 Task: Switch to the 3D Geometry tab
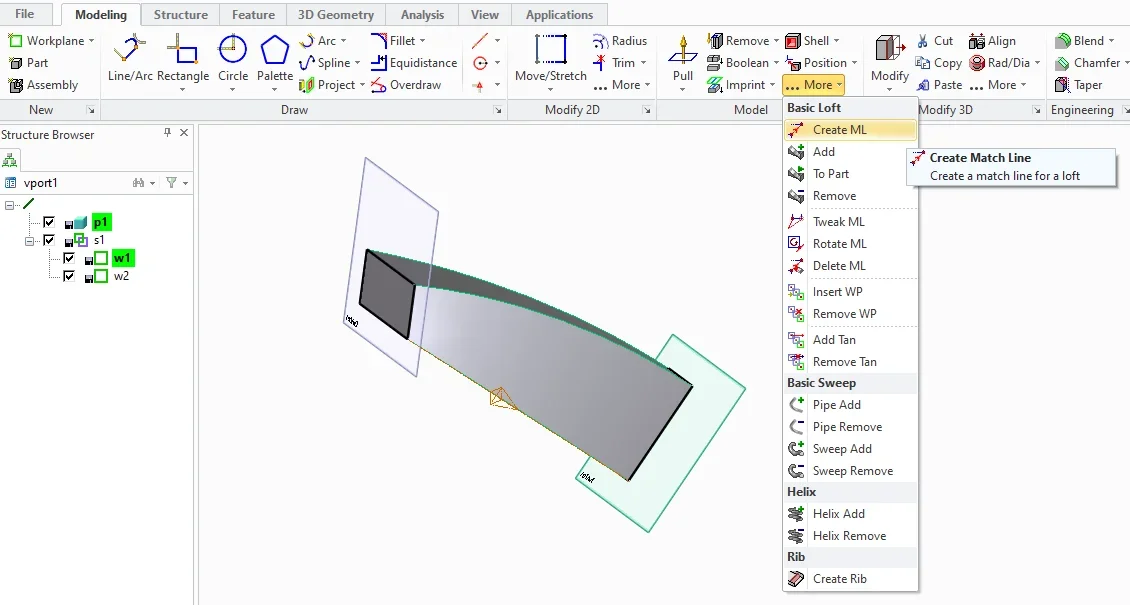point(336,15)
